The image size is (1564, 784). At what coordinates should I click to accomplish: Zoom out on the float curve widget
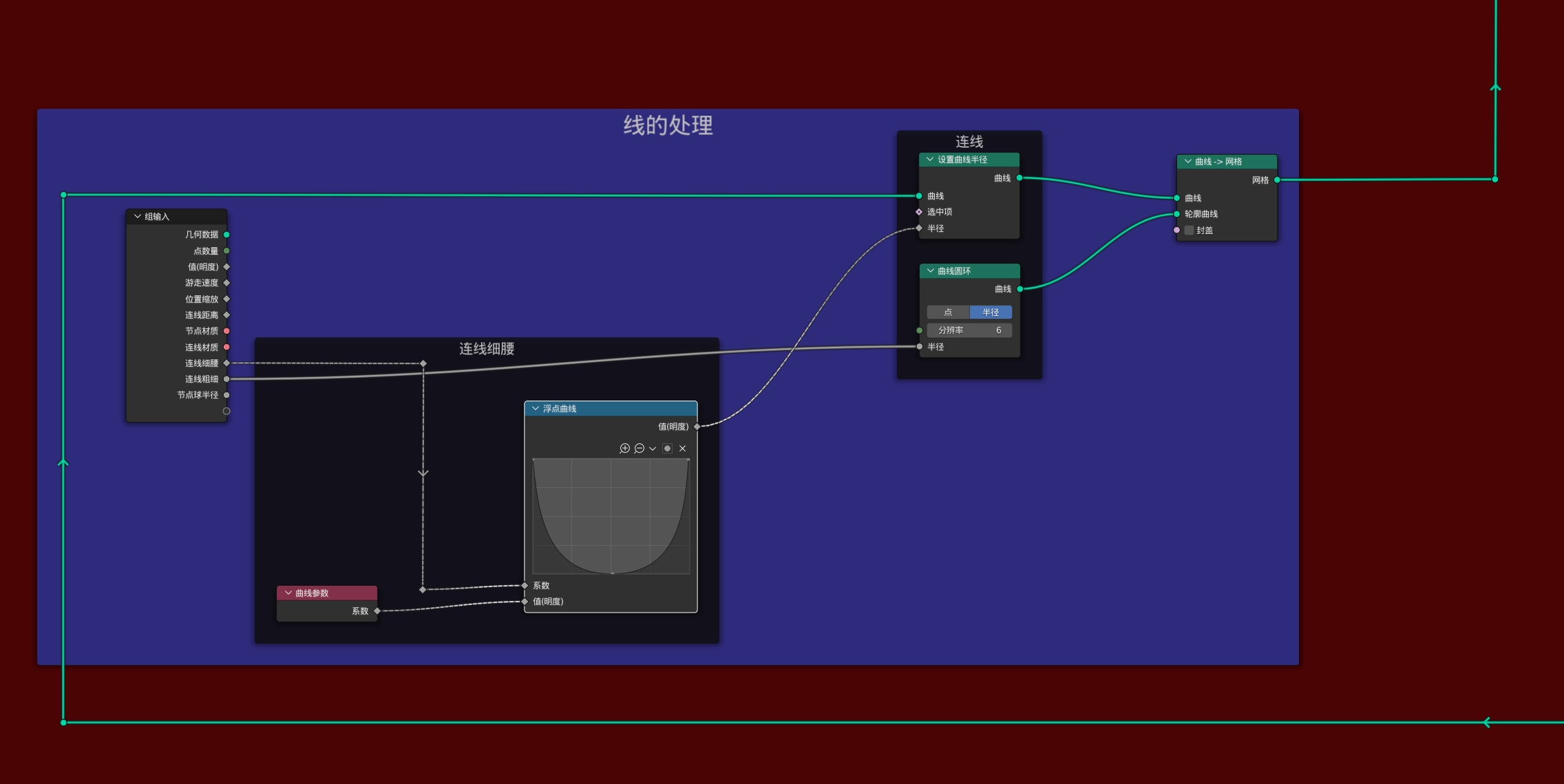pyautogui.click(x=639, y=448)
